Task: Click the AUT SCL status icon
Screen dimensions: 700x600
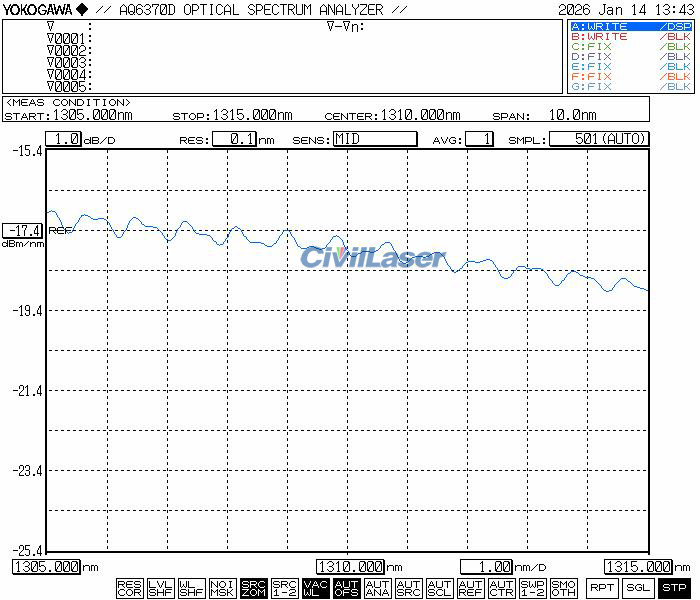Action: 439,588
